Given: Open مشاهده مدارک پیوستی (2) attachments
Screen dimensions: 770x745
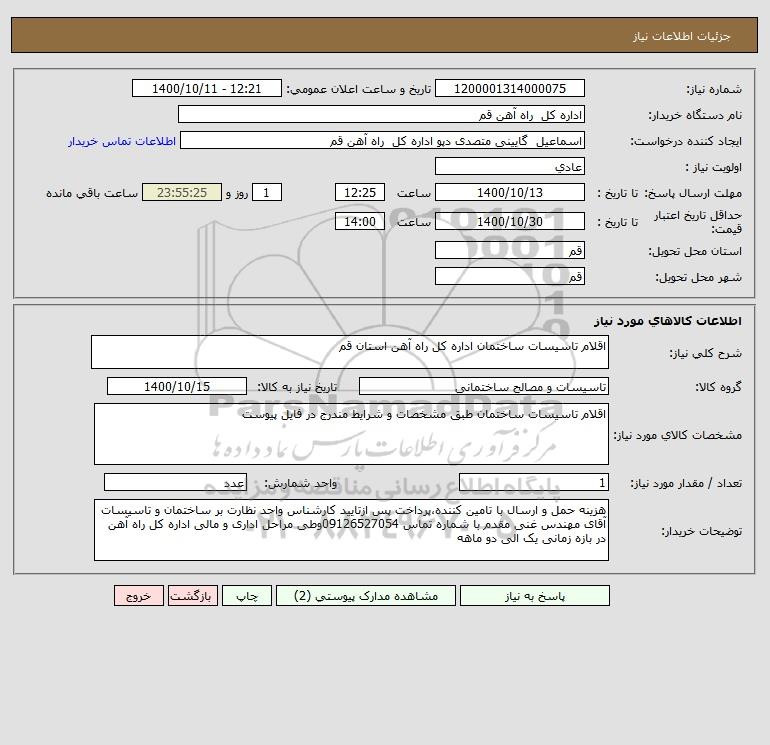Looking at the screenshot, I should click(x=366, y=596).
